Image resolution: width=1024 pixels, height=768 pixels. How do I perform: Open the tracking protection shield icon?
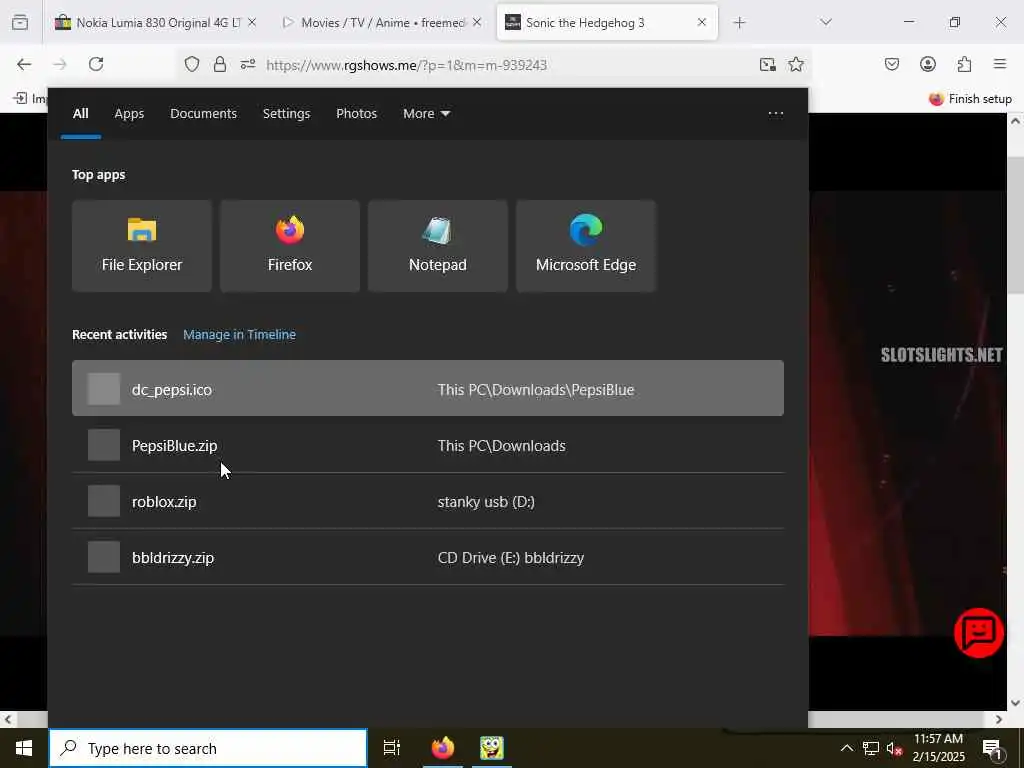[191, 64]
